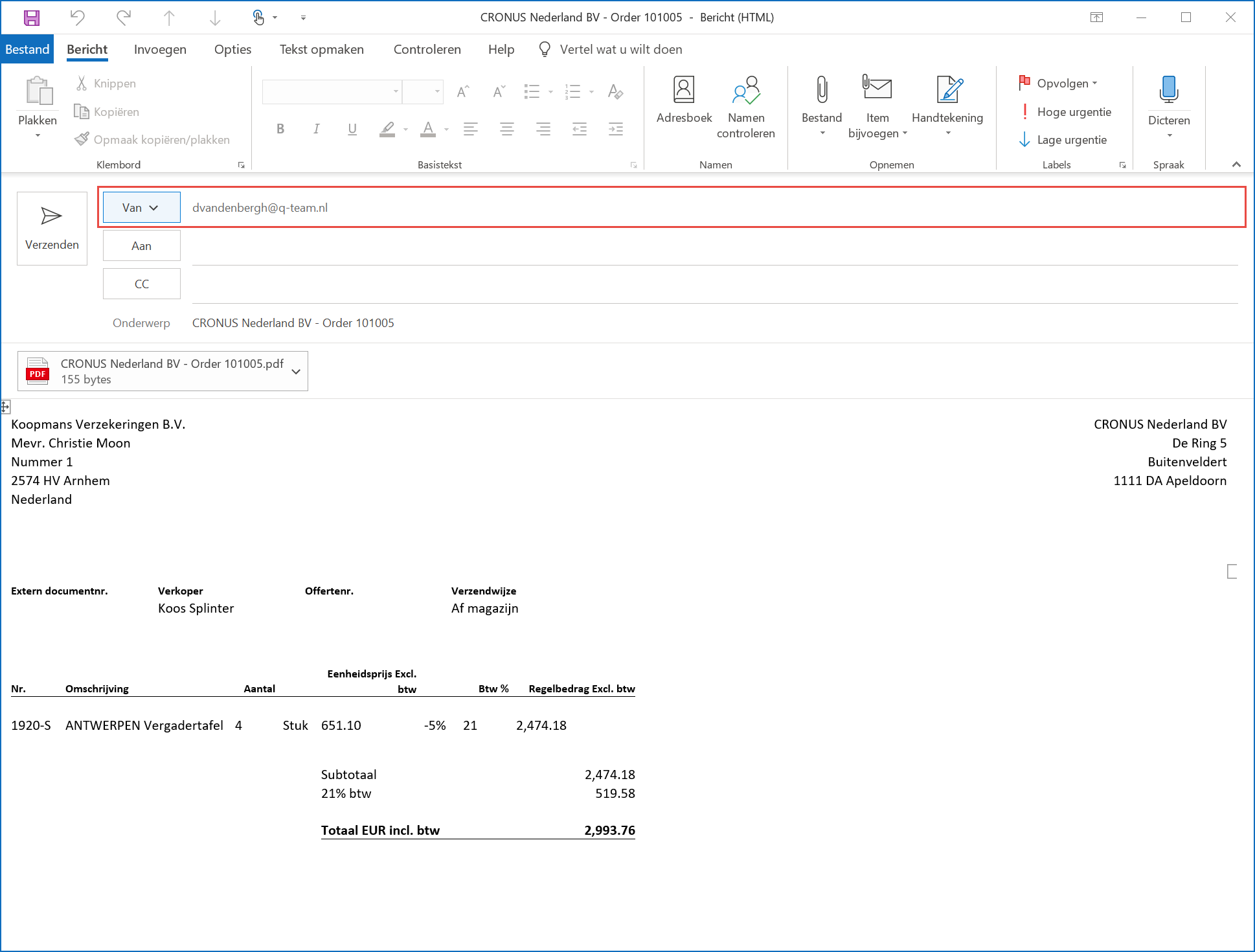Click Item bijvoegen
The width and height of the screenshot is (1255, 952).
pos(877,107)
